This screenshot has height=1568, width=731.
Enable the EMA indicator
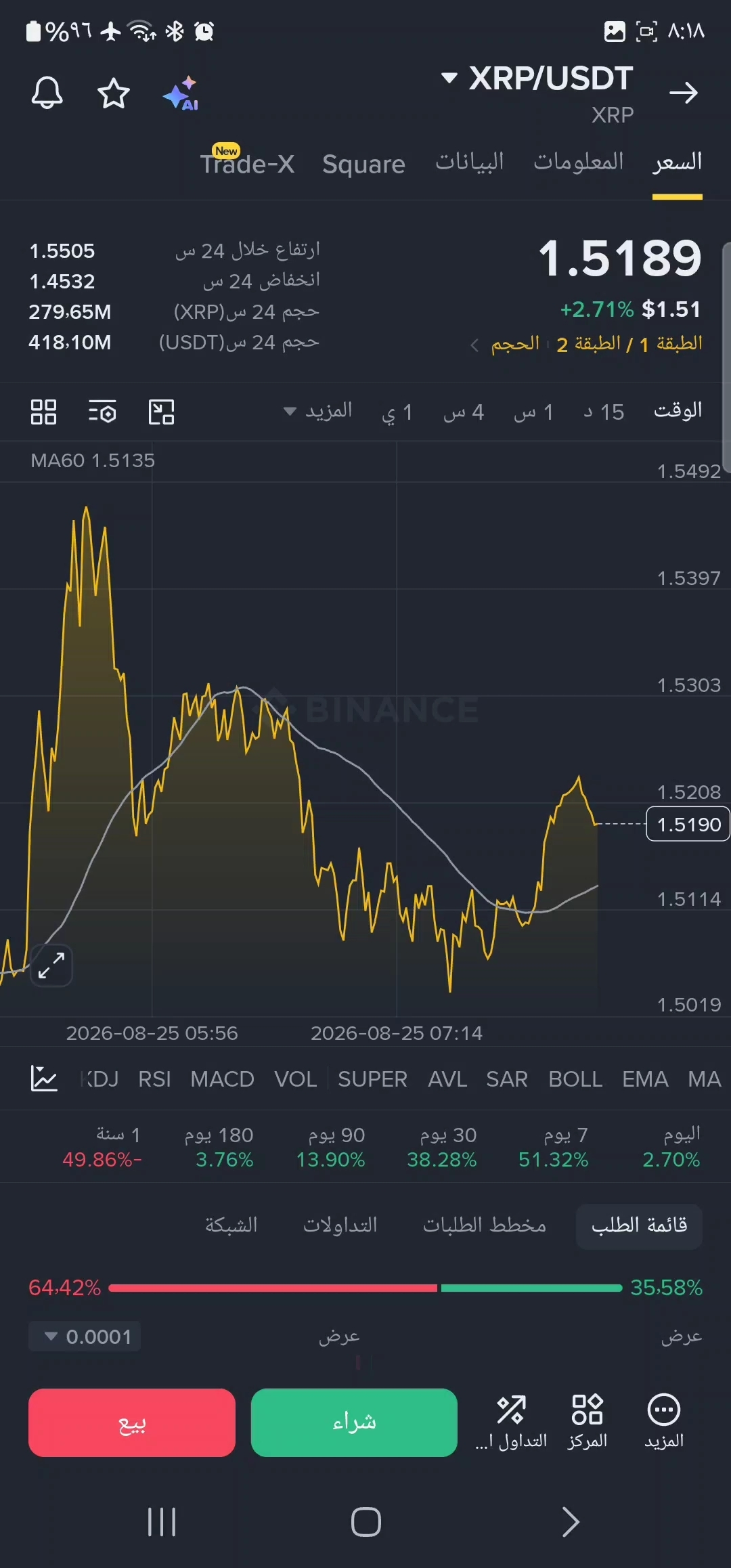[645, 1079]
